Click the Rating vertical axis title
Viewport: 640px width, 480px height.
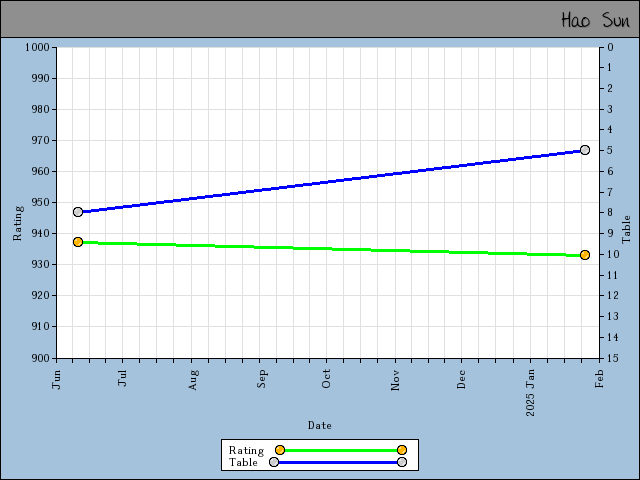17,223
